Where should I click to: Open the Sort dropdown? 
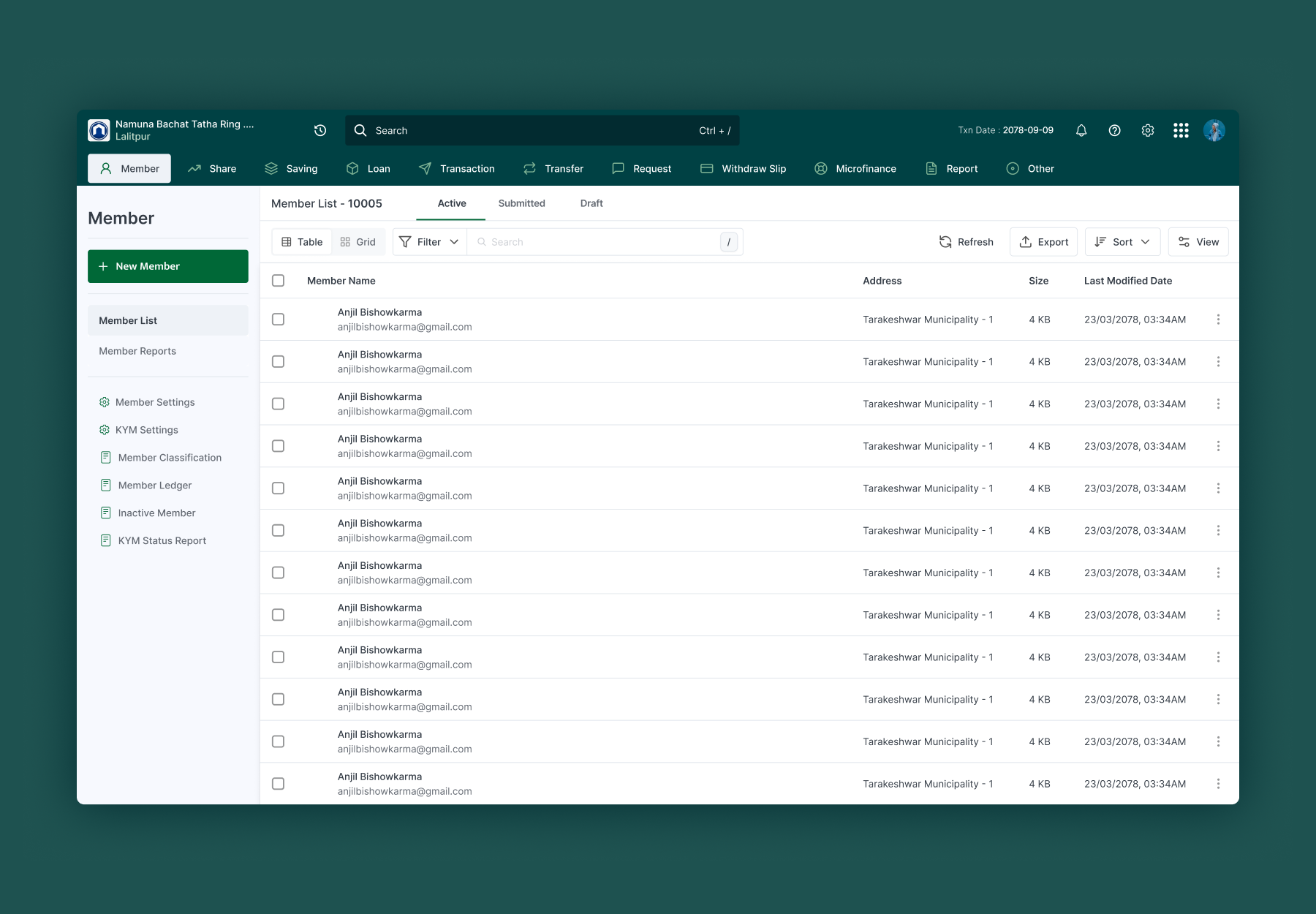pos(1122,242)
